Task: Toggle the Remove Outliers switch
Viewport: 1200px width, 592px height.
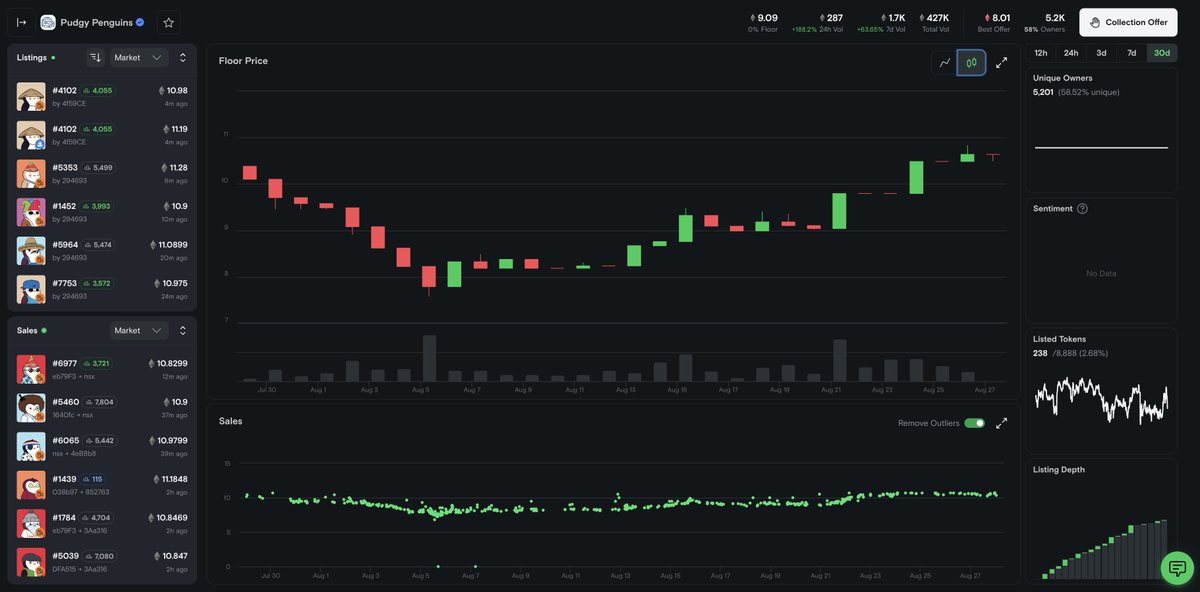Action: tap(974, 423)
